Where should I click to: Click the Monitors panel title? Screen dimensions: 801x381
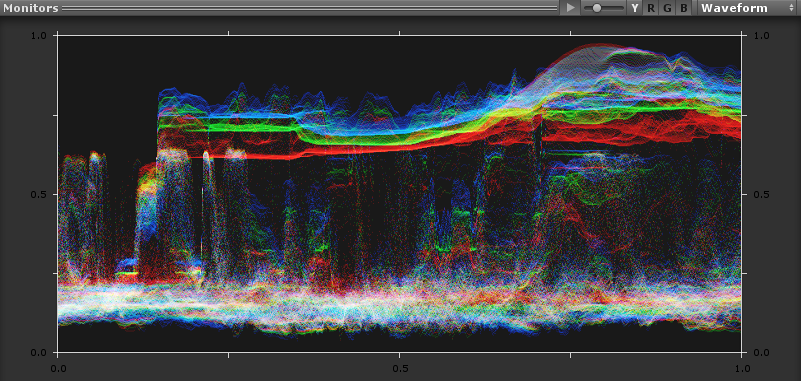click(x=31, y=8)
